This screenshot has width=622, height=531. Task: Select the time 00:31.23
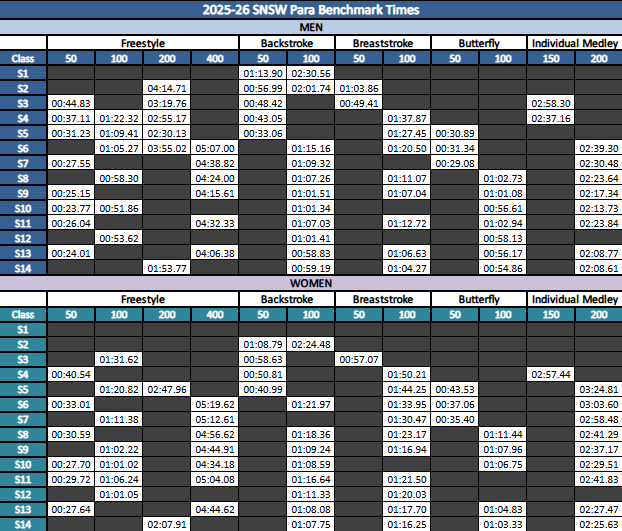(71, 133)
